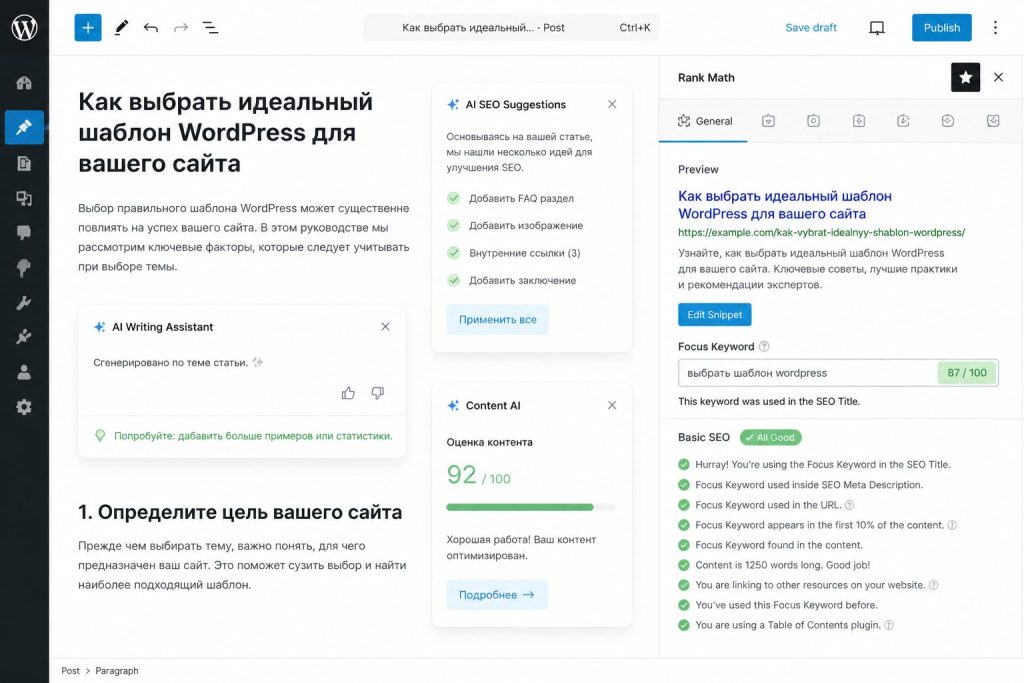The image size is (1024, 683).
Task: Redo the reverted change
Action: (181, 27)
